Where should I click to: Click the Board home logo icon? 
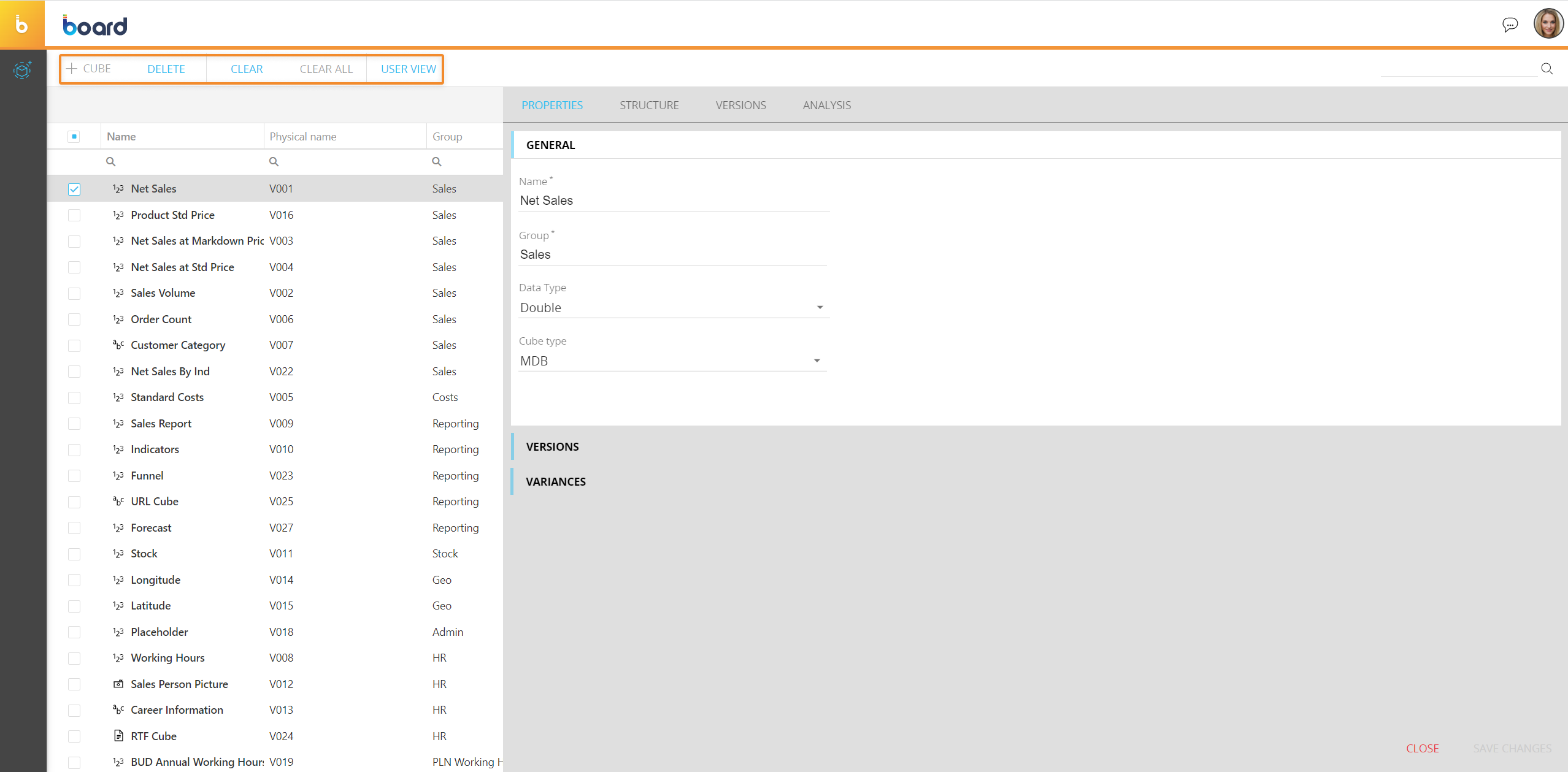22,25
